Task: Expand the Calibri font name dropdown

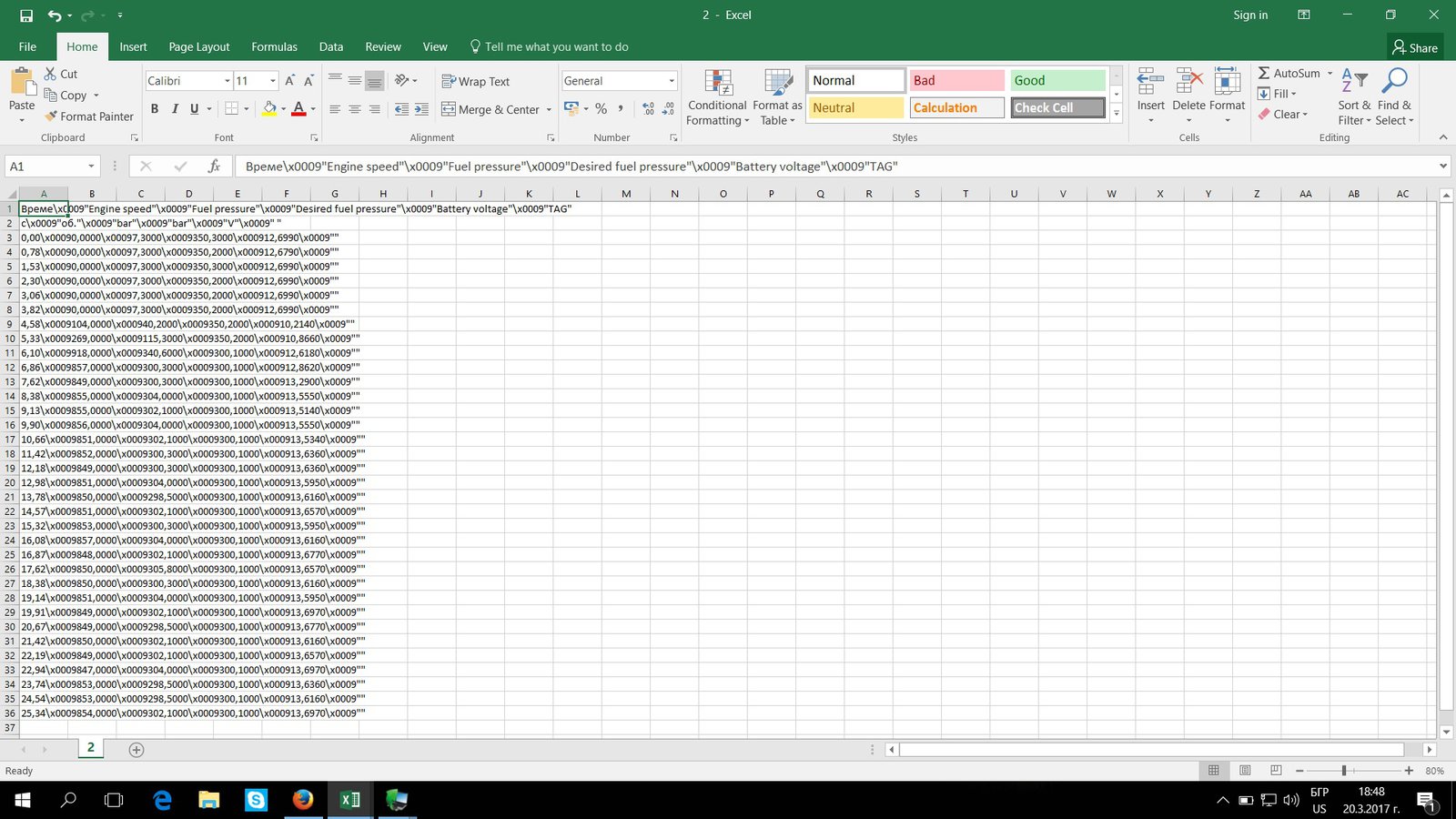Action: click(x=227, y=81)
